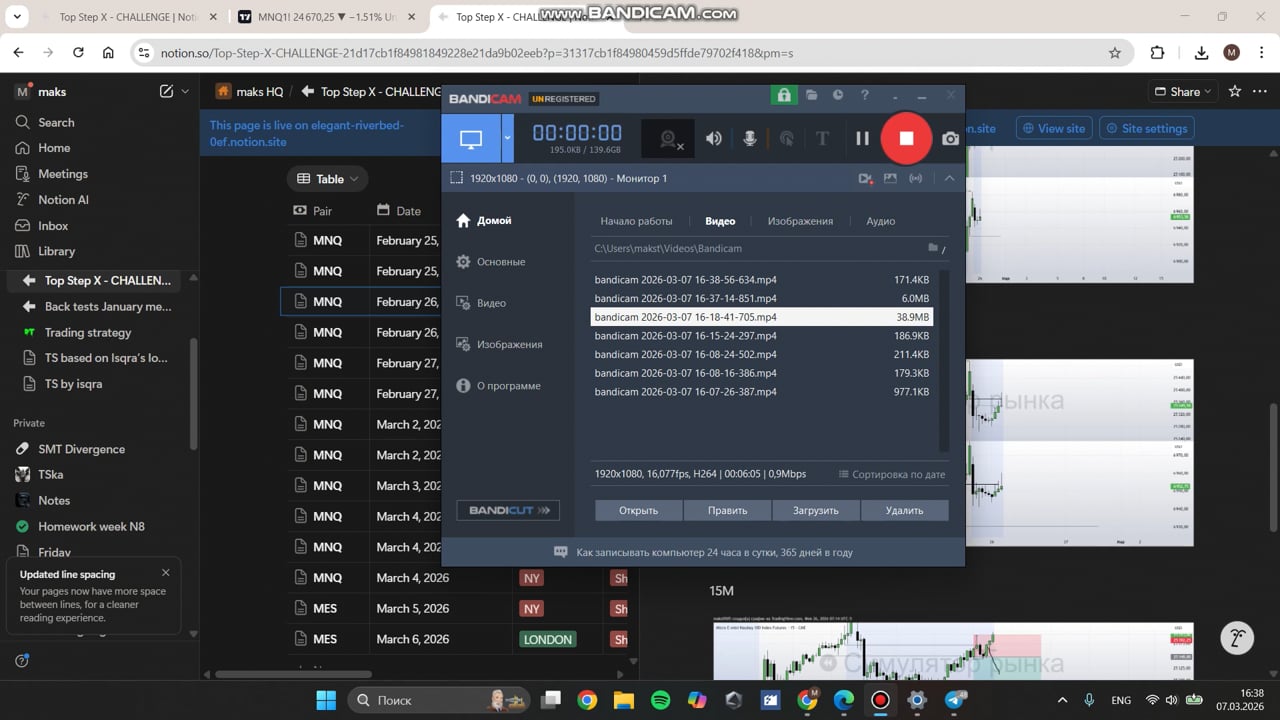Viewport: 1280px width, 720px height.
Task: Open the scheduled recording clock icon
Action: [x=838, y=95]
